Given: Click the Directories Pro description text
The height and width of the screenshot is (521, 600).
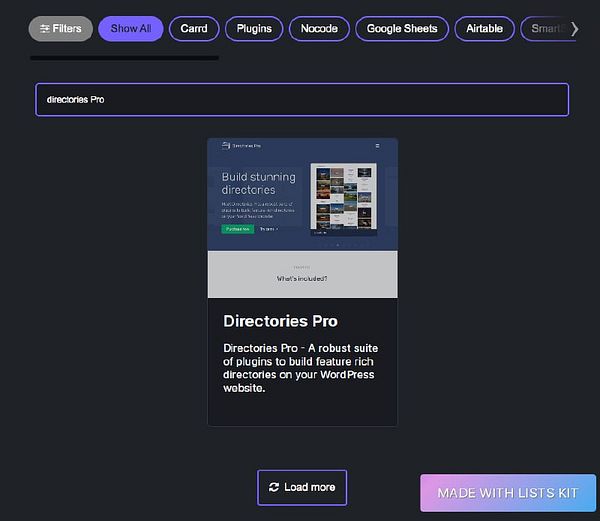Looking at the screenshot, I should click(300, 368).
